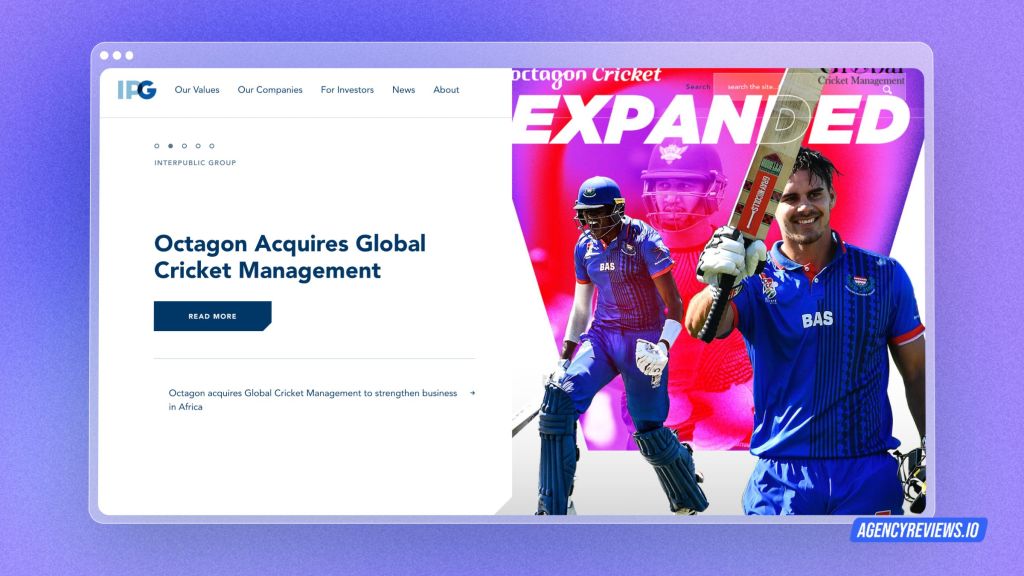The height and width of the screenshot is (576, 1024).
Task: Select the third carousel slide dot
Action: point(184,146)
